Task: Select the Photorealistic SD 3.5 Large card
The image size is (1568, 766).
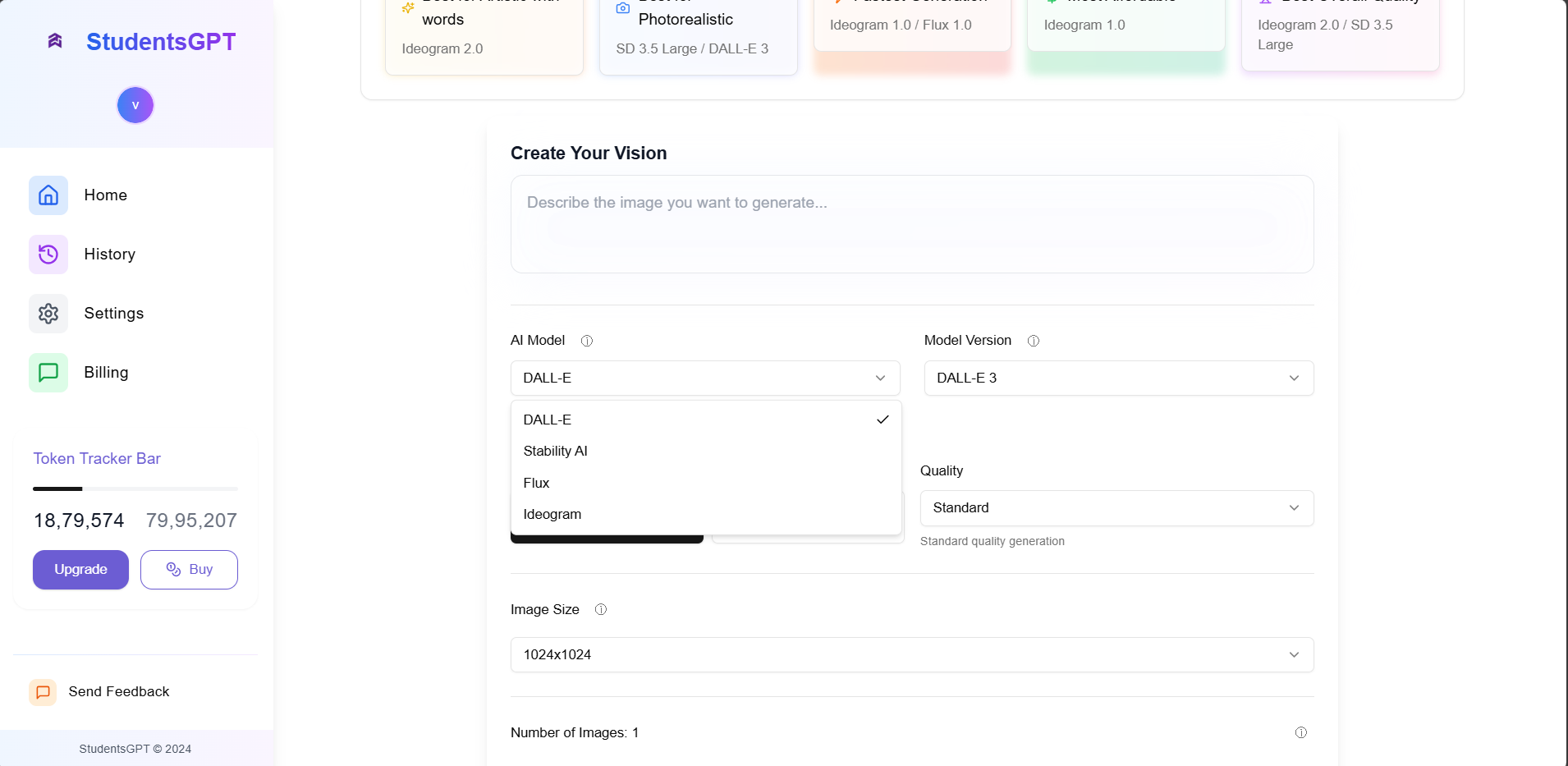Action: pos(699,36)
